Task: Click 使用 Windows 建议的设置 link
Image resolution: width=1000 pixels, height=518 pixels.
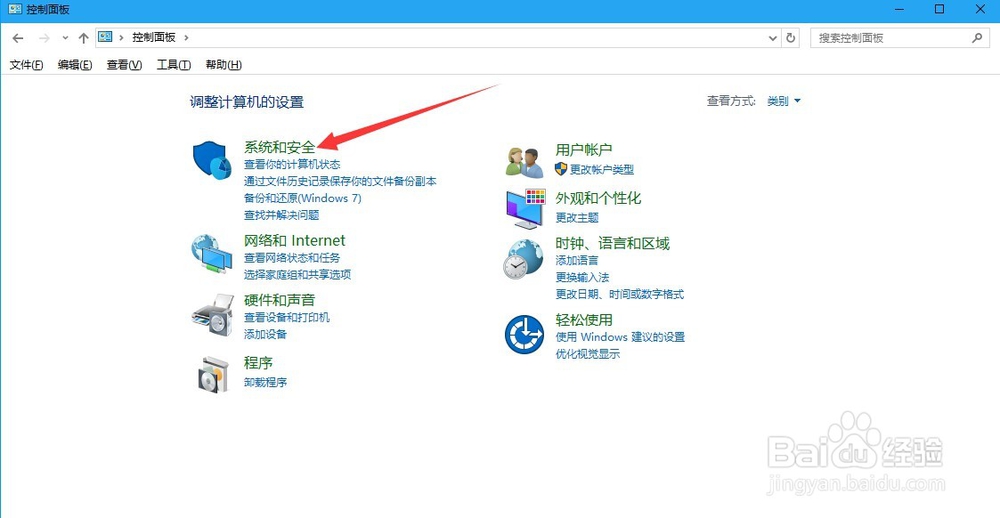Action: (620, 337)
